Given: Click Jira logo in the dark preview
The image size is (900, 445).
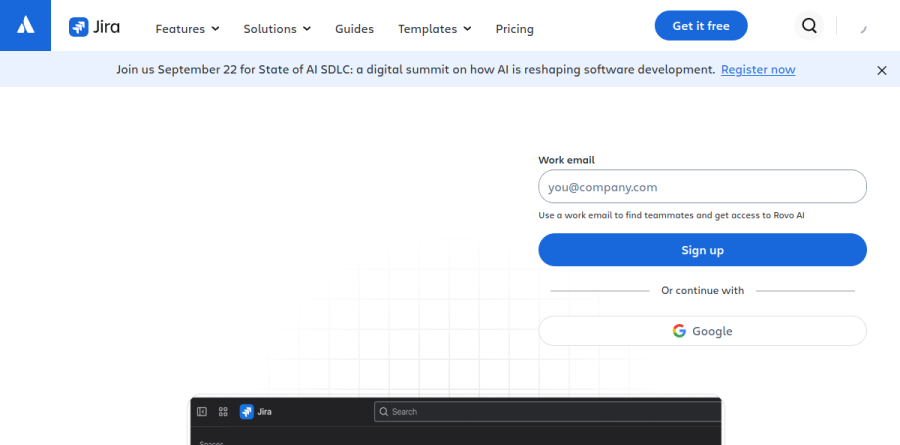Looking at the screenshot, I should coord(255,412).
